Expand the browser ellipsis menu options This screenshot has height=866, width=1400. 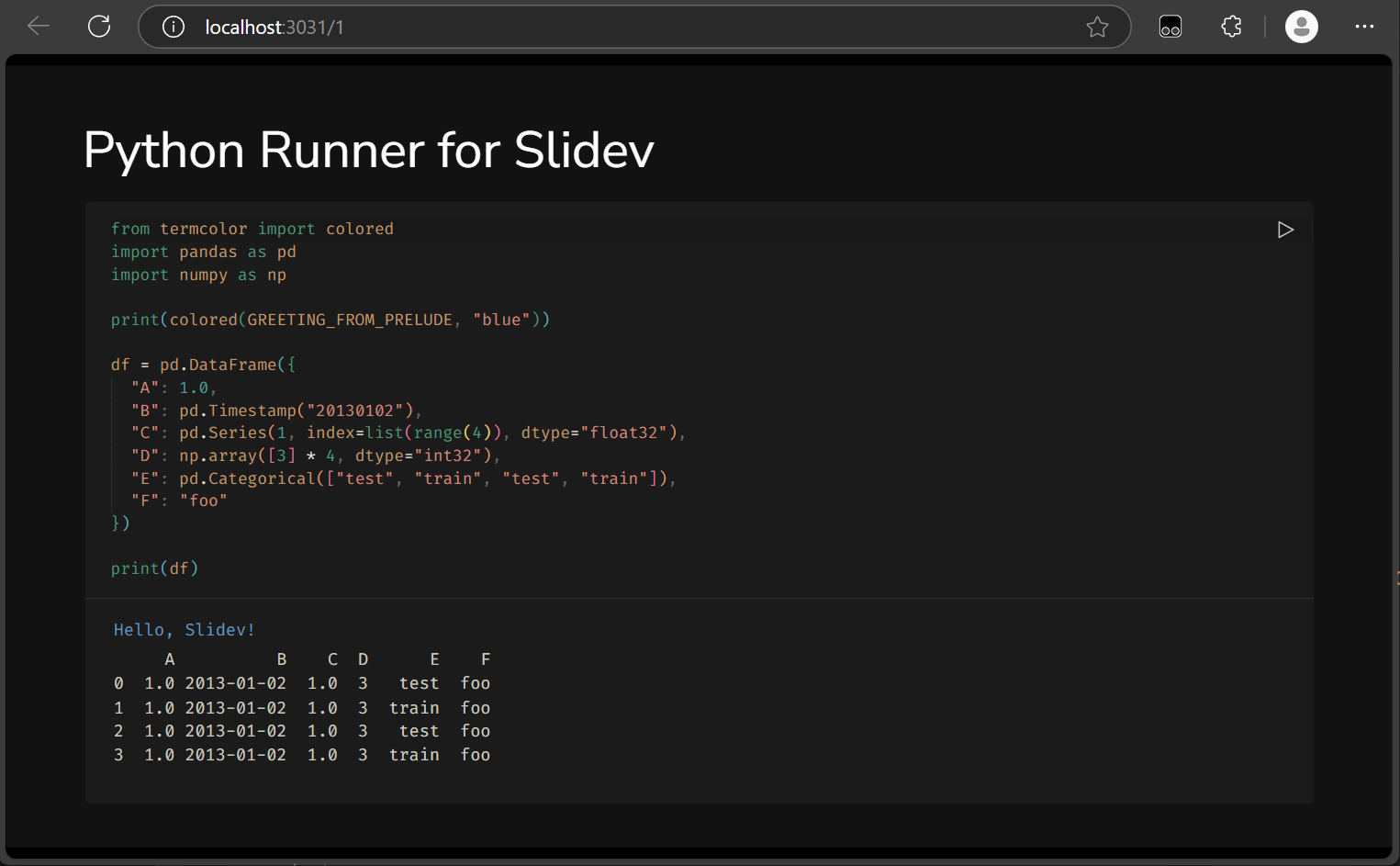pos(1365,27)
